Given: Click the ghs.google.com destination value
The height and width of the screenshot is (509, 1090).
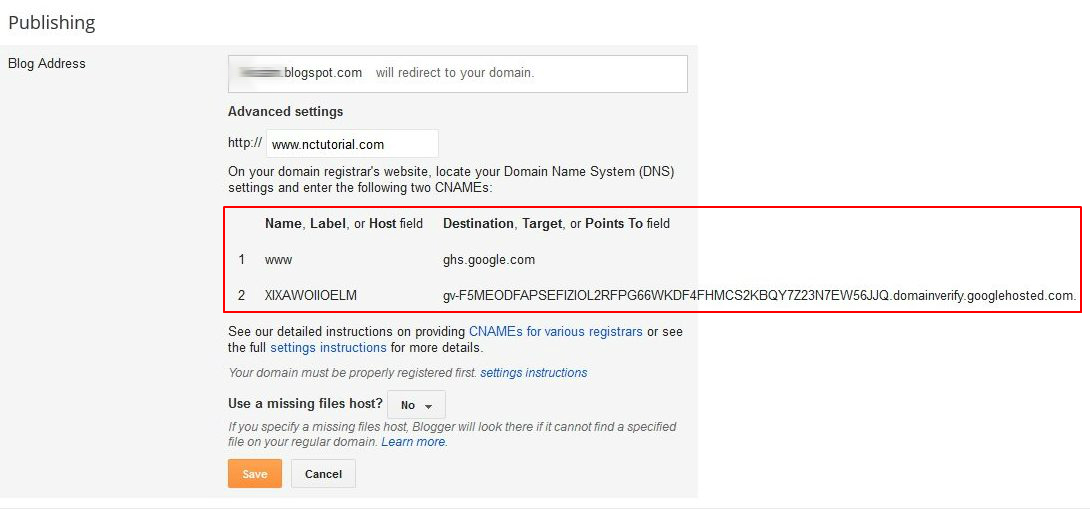Looking at the screenshot, I should click(x=489, y=260).
